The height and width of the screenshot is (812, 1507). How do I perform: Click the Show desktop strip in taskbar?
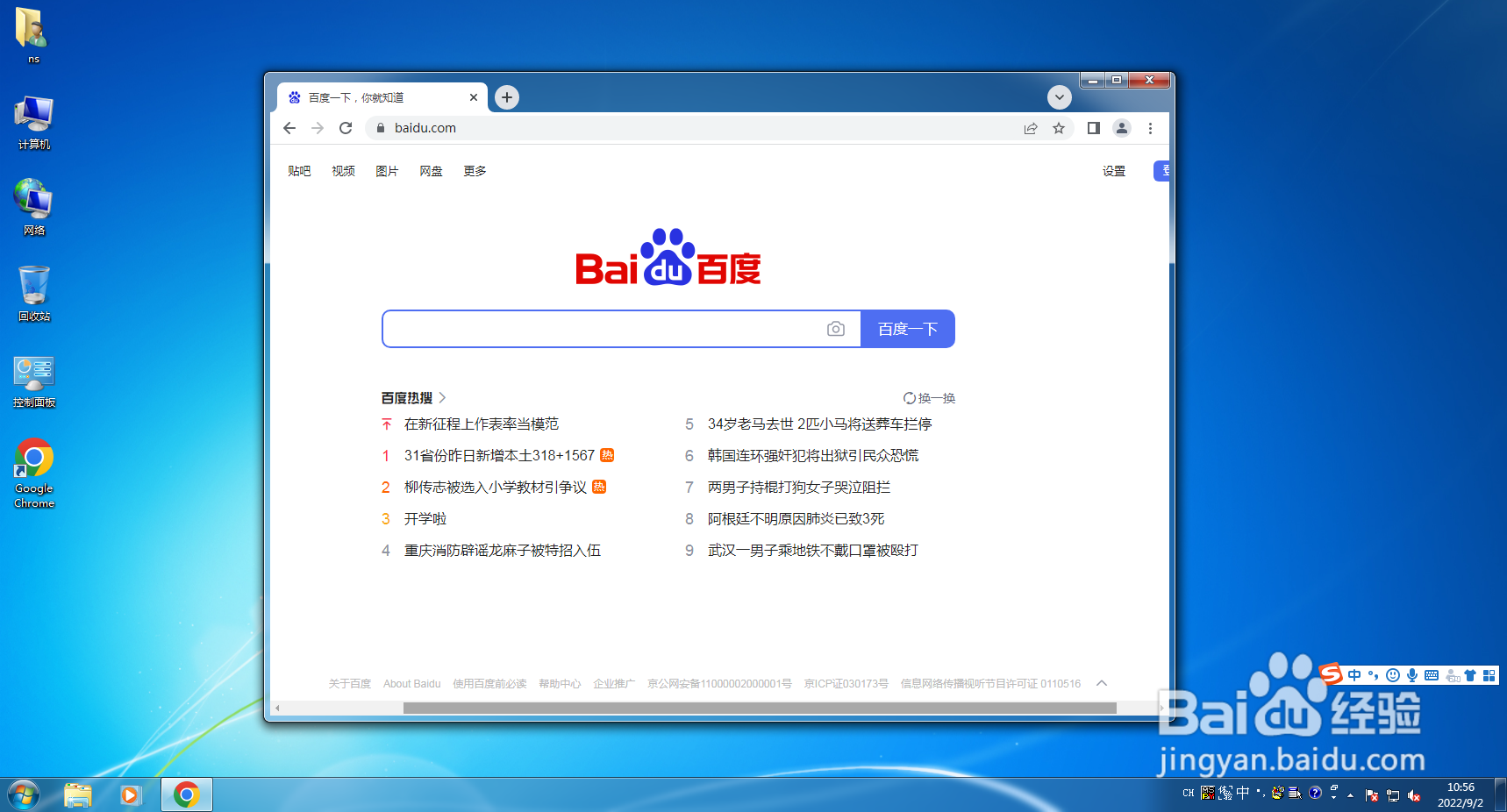pos(1501,795)
